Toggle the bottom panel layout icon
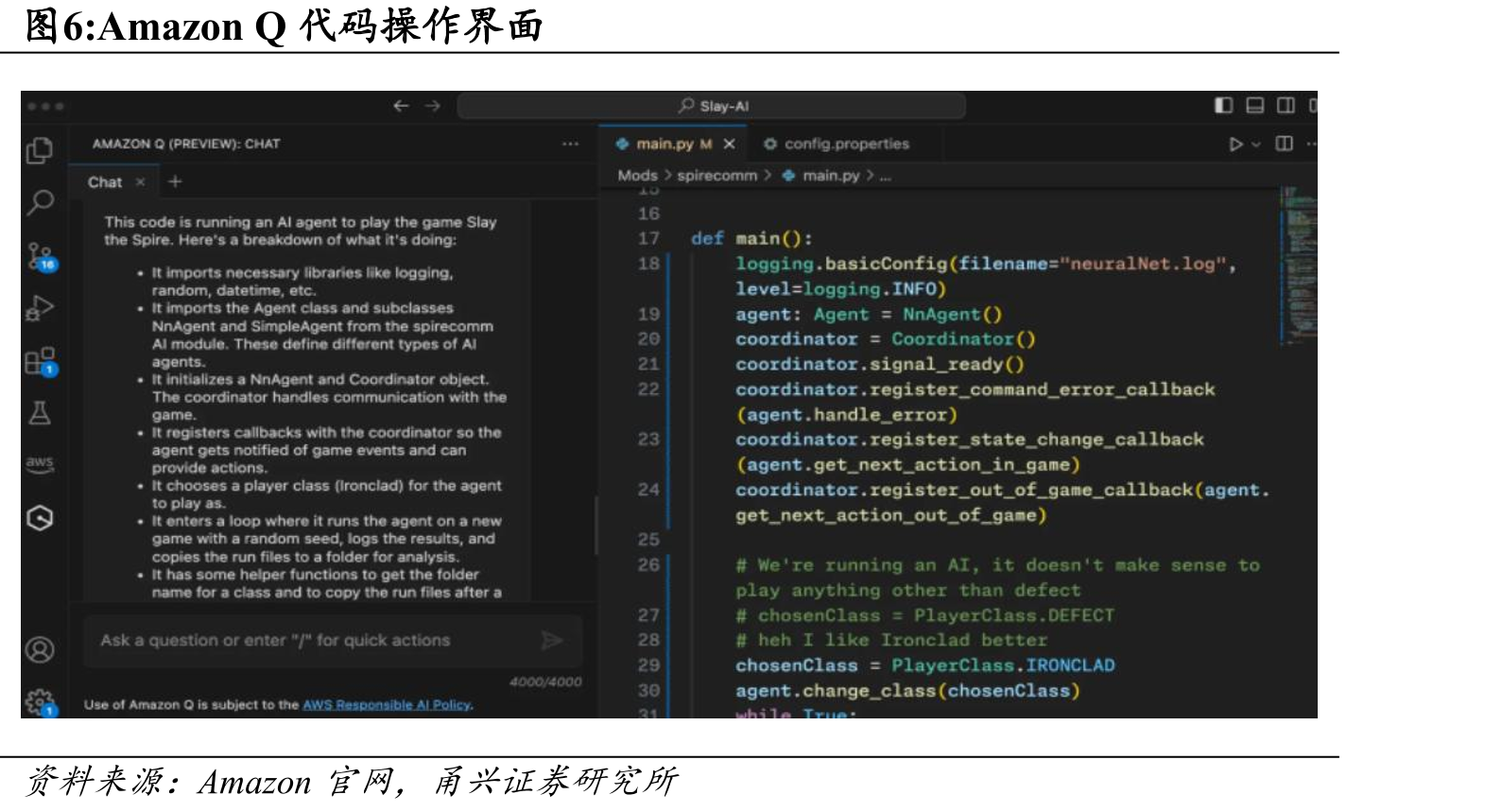Image resolution: width=1485 pixels, height=812 pixels. click(x=1254, y=105)
